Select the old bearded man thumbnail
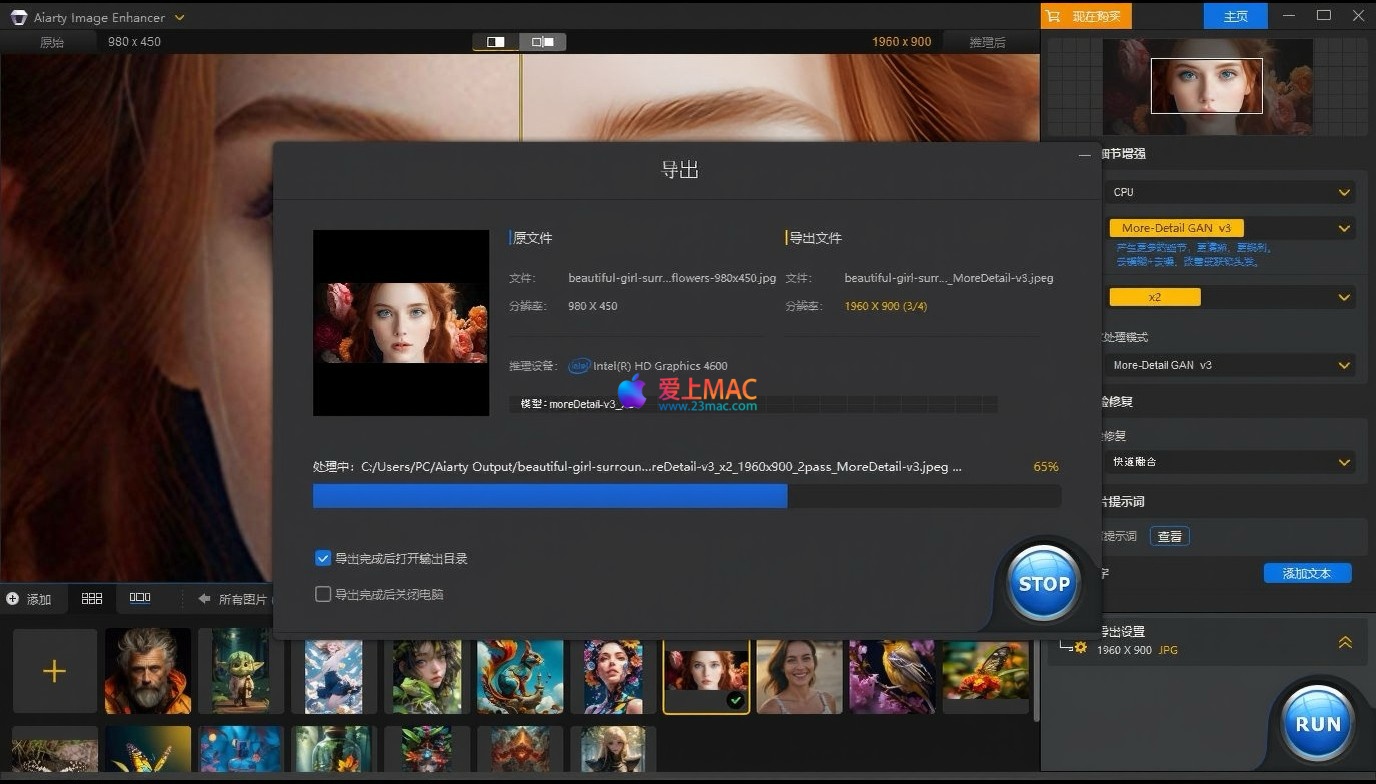1376x784 pixels. click(148, 671)
